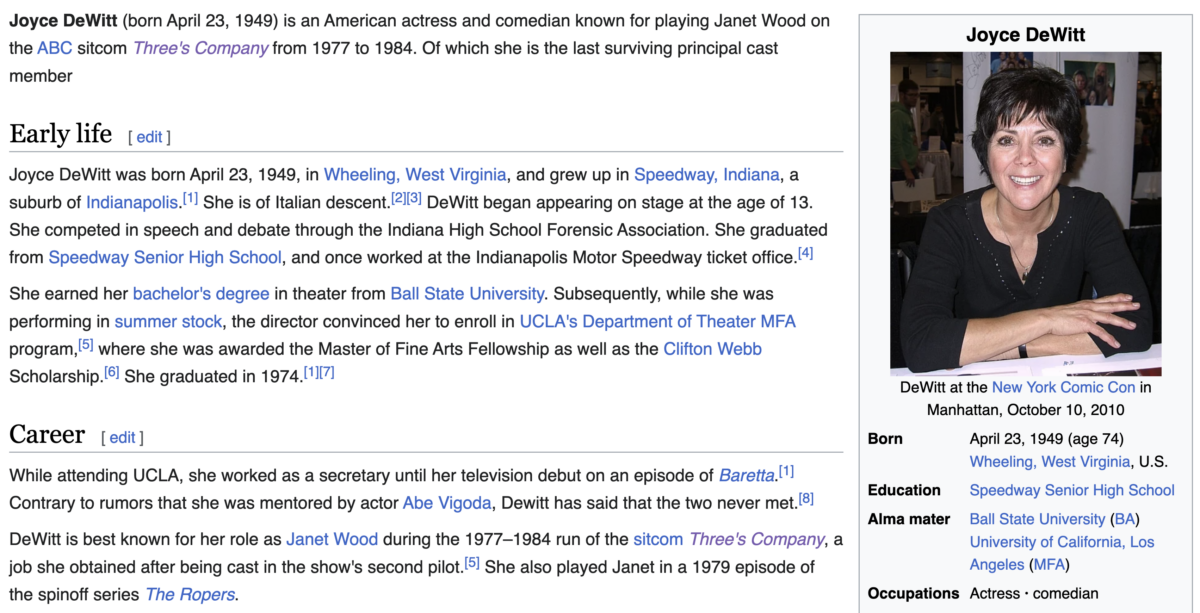The width and height of the screenshot is (1200, 613).
Task: Open University of California, Los Angeles infobox link
Action: (1062, 552)
